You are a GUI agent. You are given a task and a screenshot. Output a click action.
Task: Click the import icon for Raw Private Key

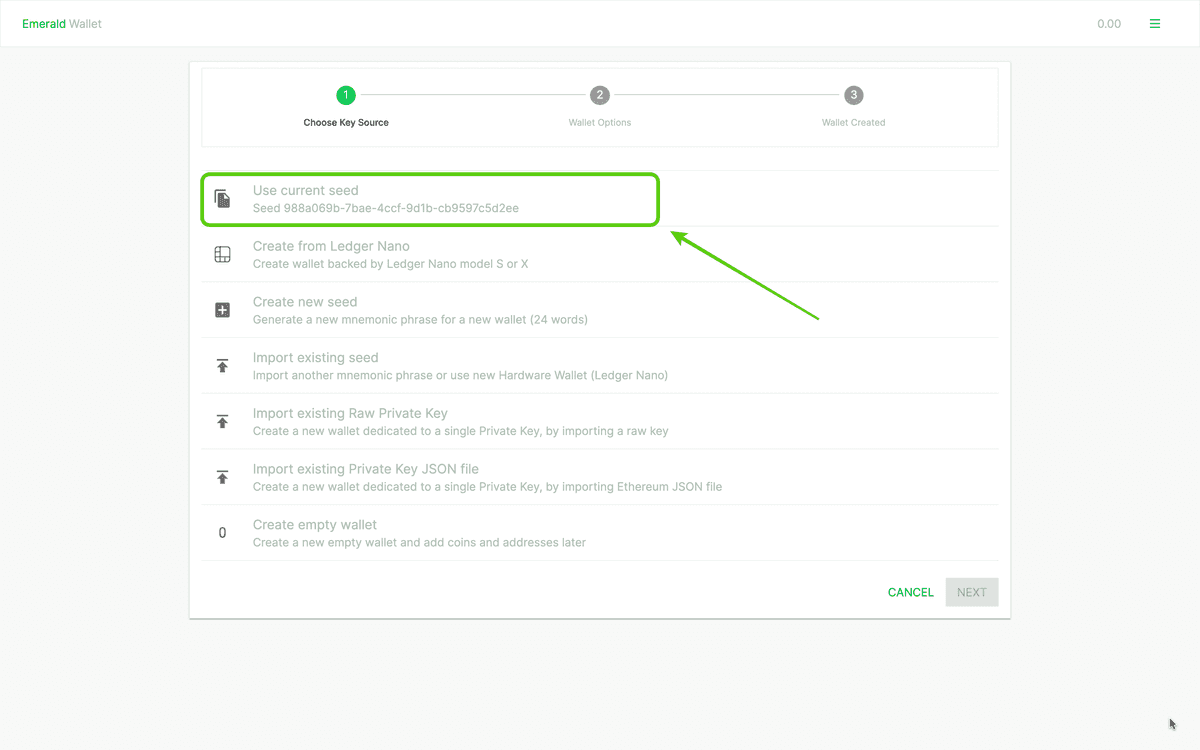[222, 421]
